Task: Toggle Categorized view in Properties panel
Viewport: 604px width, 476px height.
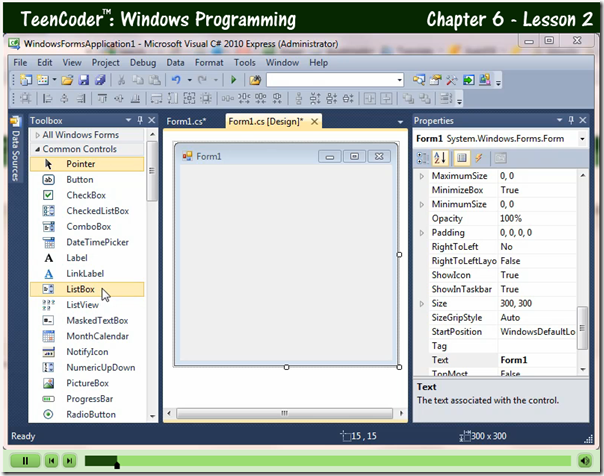Action: tap(423, 158)
